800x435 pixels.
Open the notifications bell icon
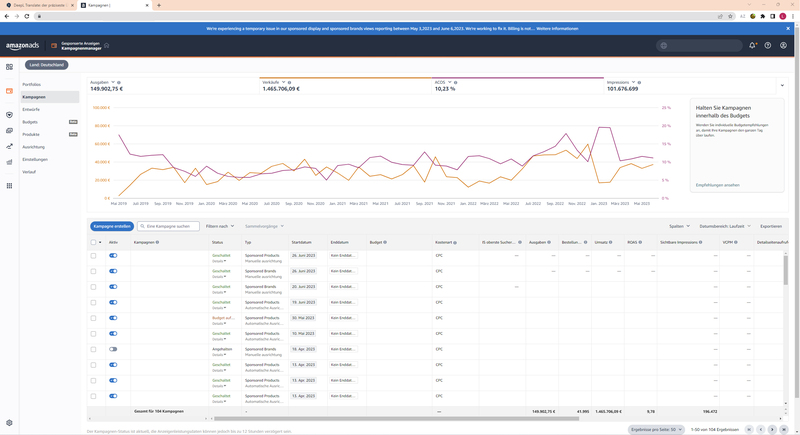752,45
